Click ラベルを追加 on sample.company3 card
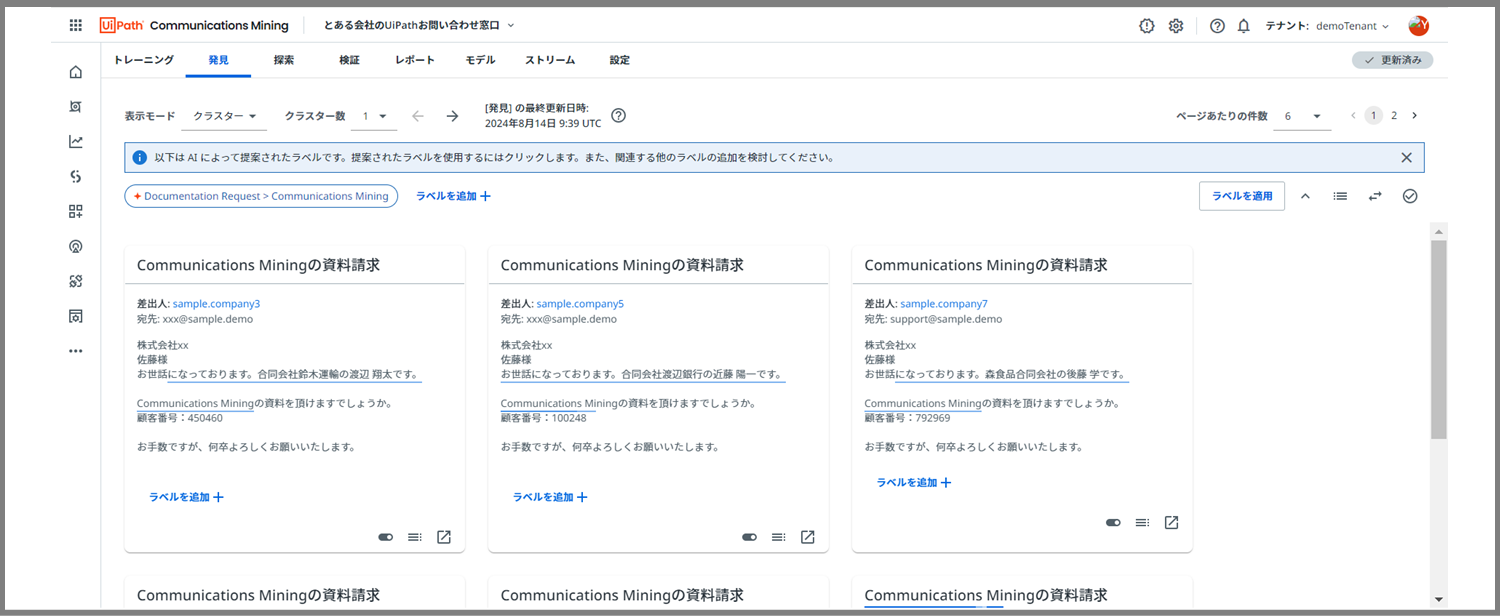1500x616 pixels. coord(186,497)
